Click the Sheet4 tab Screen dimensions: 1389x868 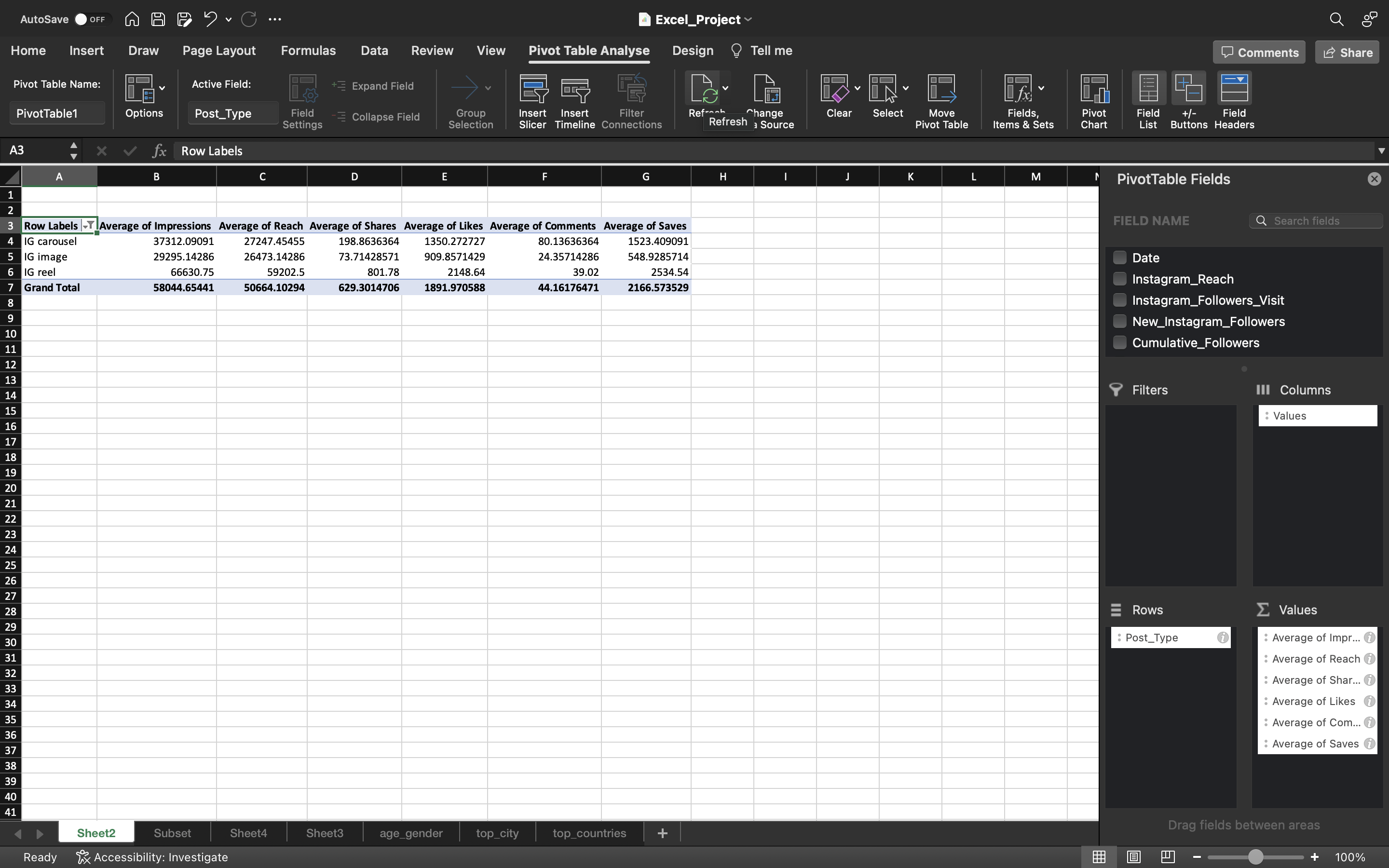coord(248,832)
